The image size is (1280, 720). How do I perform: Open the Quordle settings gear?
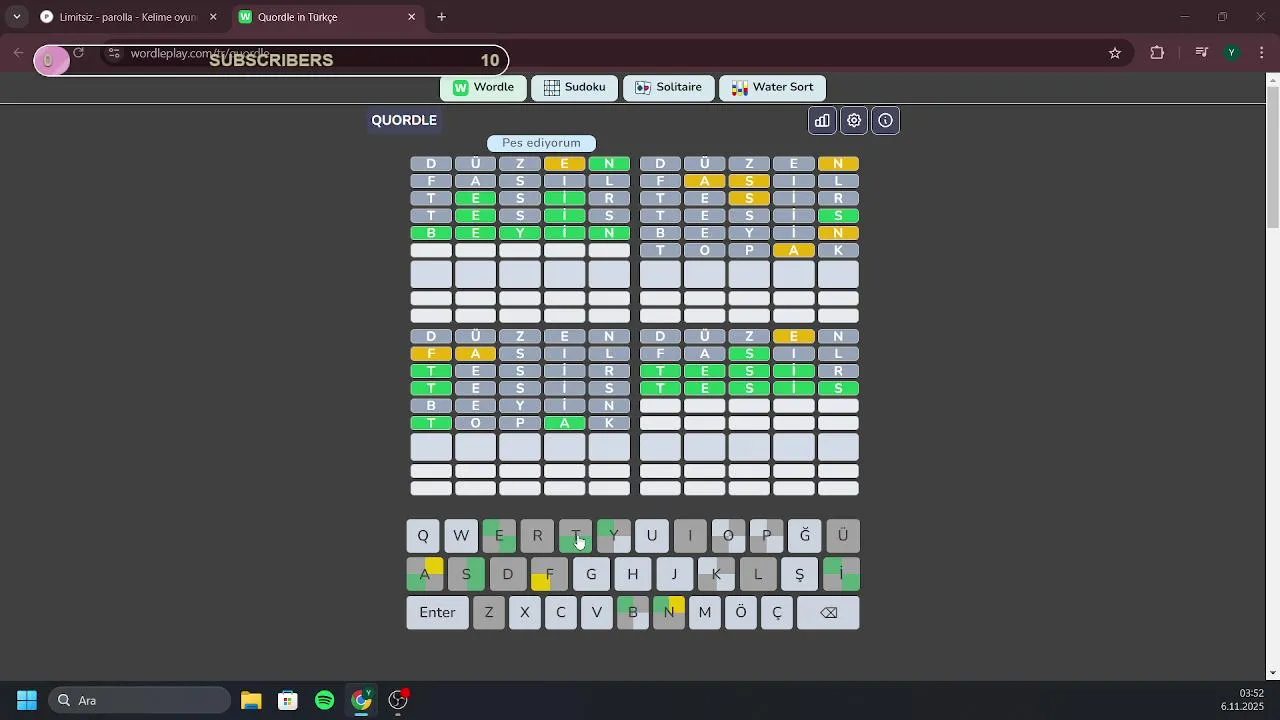(854, 121)
